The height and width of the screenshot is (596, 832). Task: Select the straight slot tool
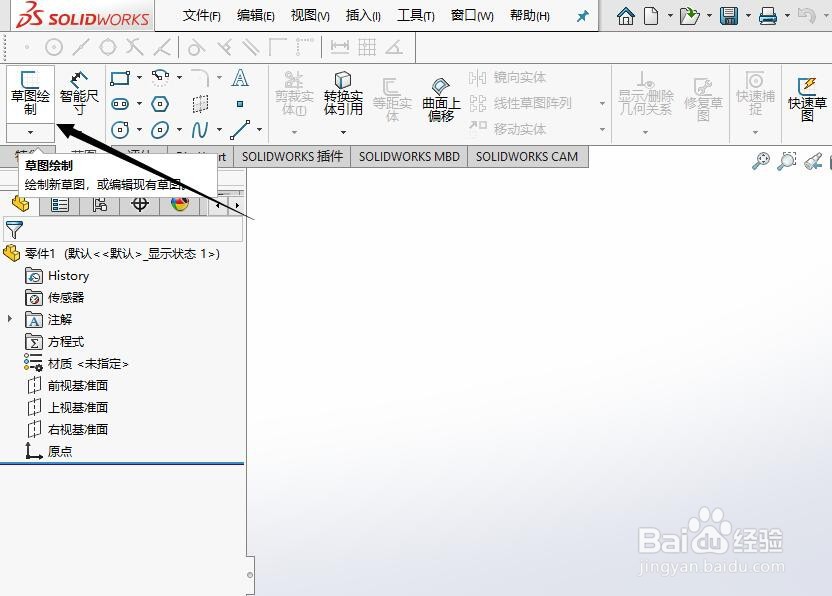click(x=120, y=103)
